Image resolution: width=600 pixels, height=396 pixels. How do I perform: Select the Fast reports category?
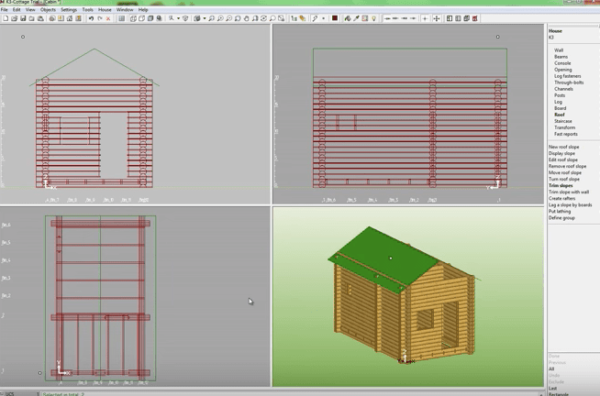click(566, 134)
